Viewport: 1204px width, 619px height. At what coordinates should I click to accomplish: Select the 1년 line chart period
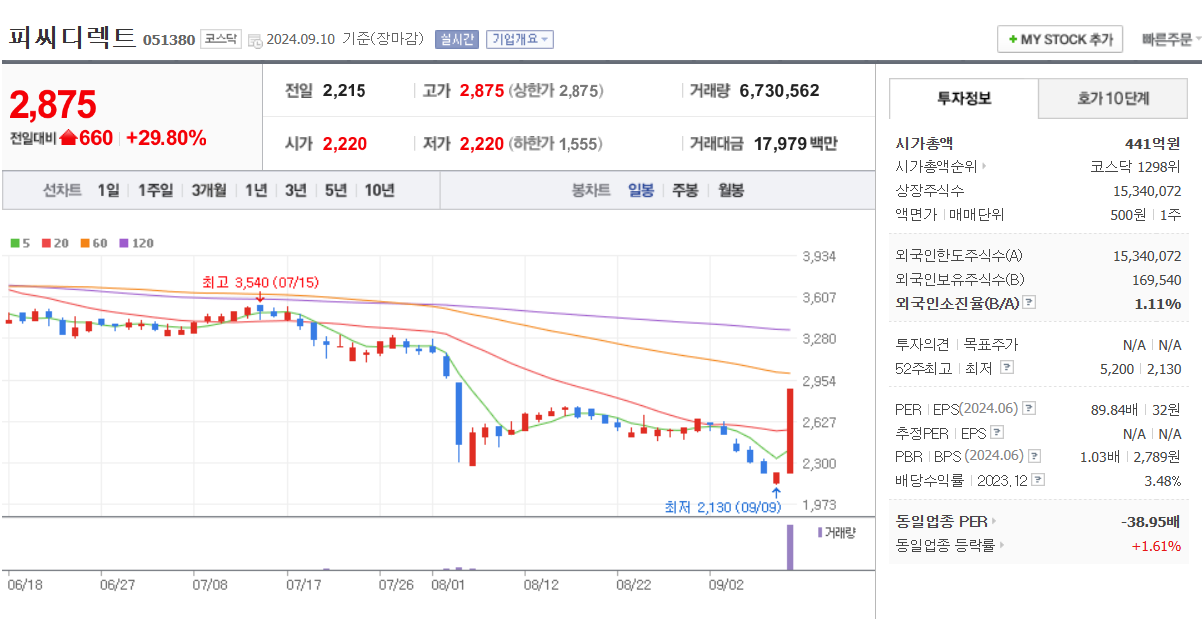(256, 190)
